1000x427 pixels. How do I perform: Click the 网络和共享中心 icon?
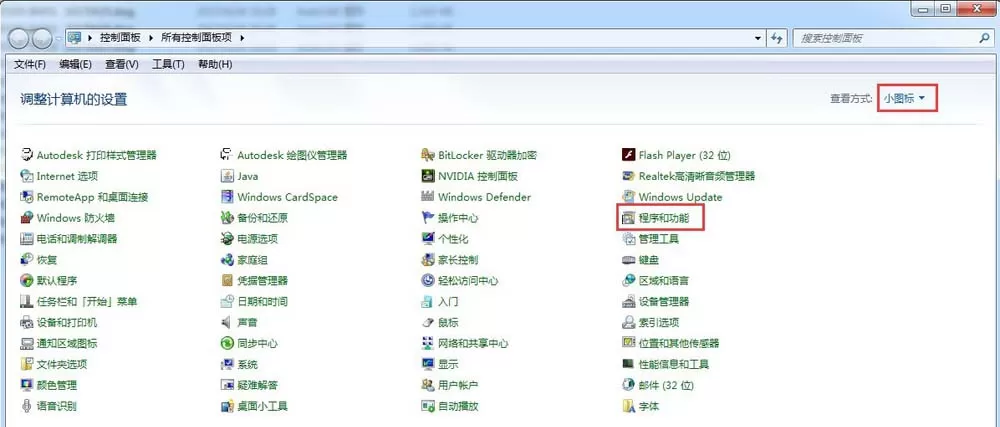[427, 344]
